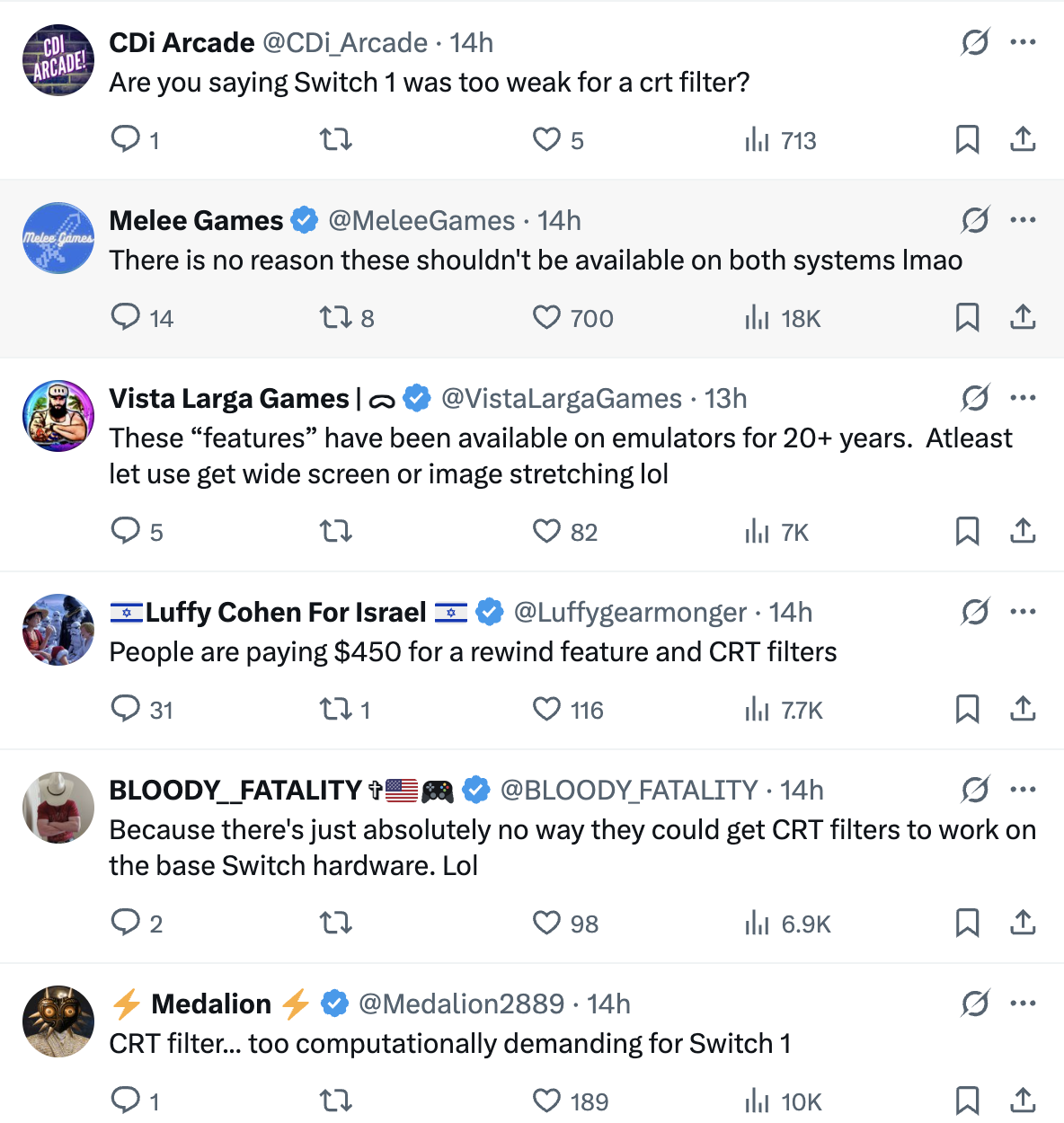
Task: View analytics on Luffy Cohen's tweet
Action: (x=758, y=710)
